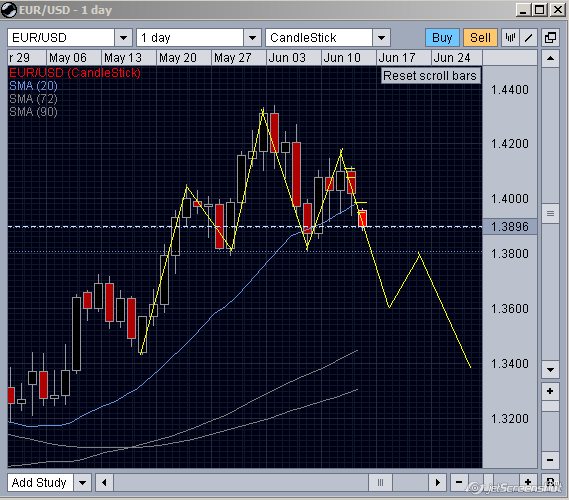Click the SMA (90) legend label
The height and width of the screenshot is (500, 569).
coord(33,112)
